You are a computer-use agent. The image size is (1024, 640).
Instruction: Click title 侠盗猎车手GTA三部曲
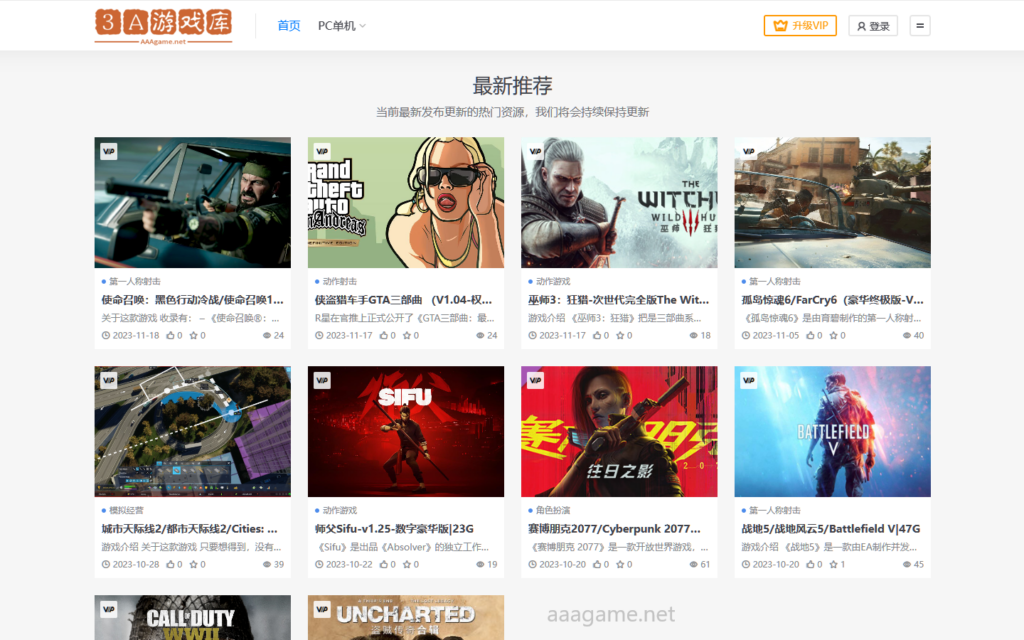(x=404, y=300)
